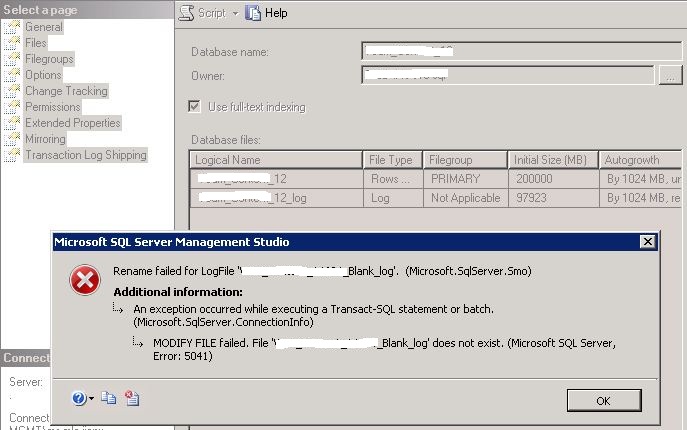
Task: Click OK in the error dialog
Action: tap(604, 401)
